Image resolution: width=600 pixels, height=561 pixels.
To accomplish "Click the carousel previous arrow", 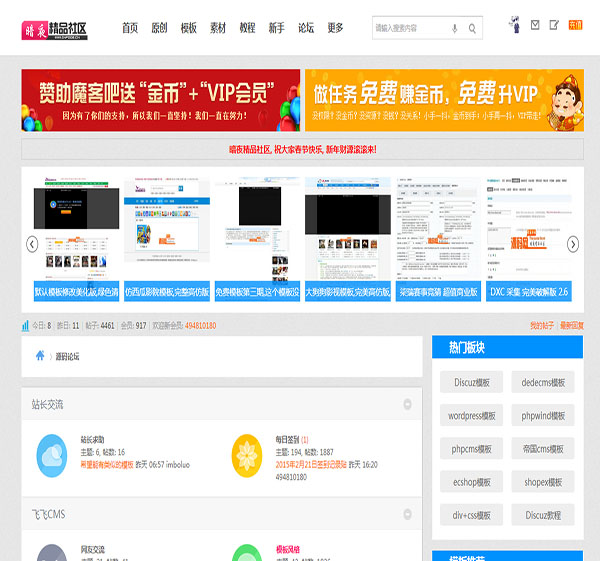I will [32, 244].
